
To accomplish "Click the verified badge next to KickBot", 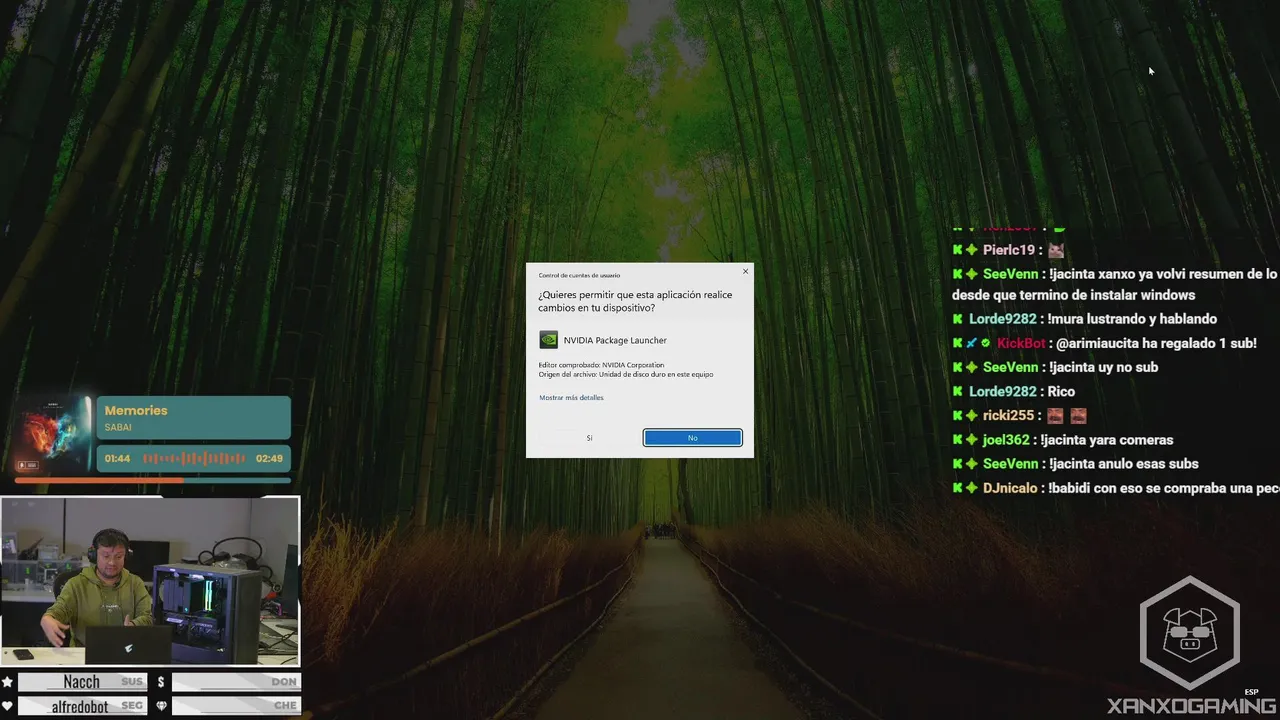I will pos(985,343).
